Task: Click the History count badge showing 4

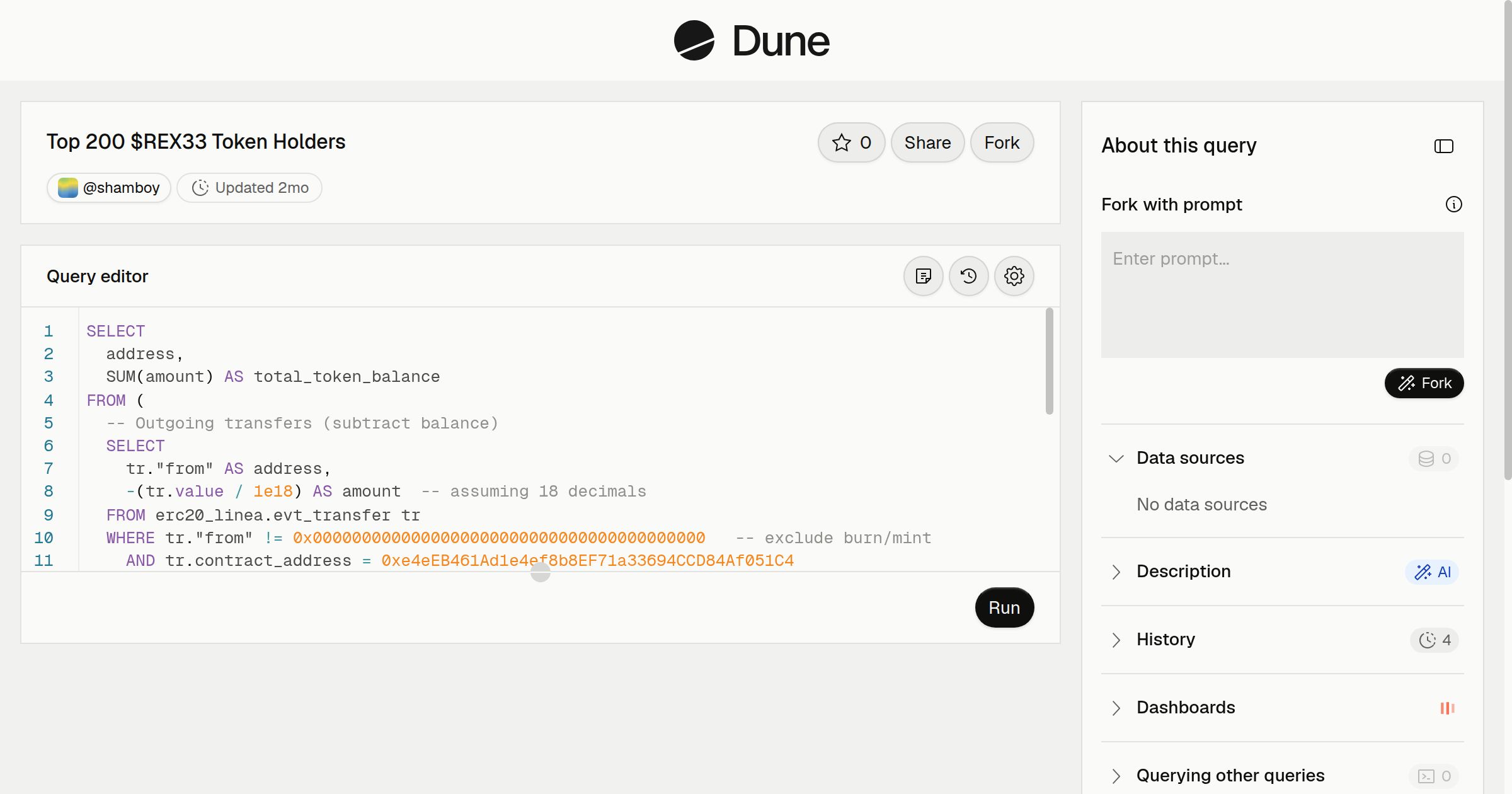Action: coord(1435,640)
